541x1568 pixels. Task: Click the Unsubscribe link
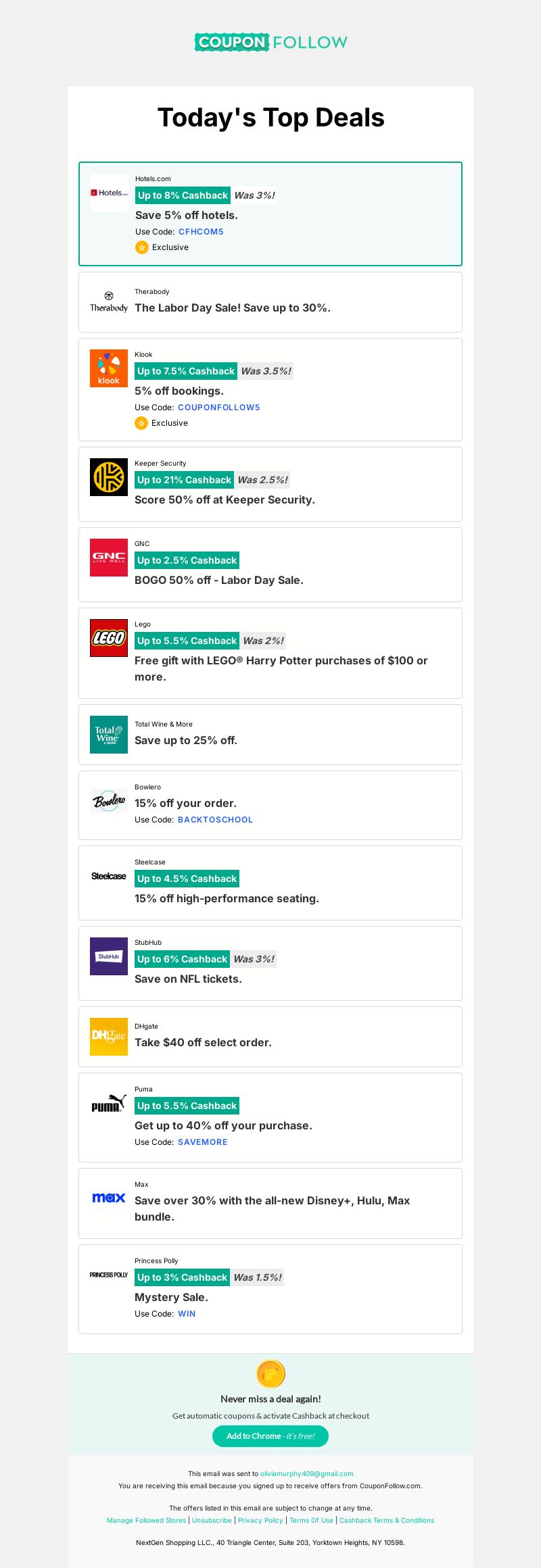[x=212, y=1520]
